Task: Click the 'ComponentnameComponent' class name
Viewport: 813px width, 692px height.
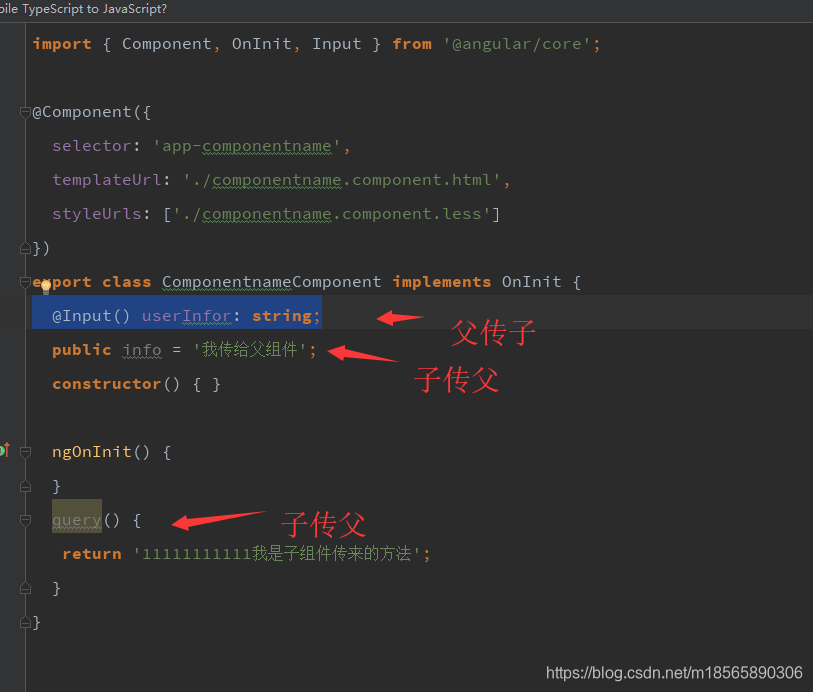Action: click(271, 282)
